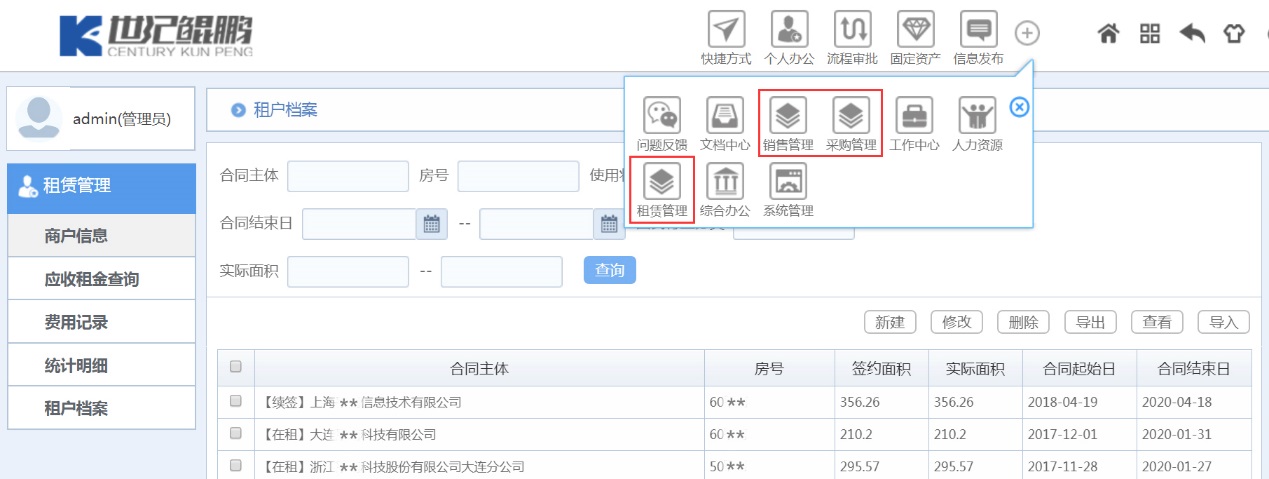Open the 问题反馈 feedback module icon

tap(661, 116)
